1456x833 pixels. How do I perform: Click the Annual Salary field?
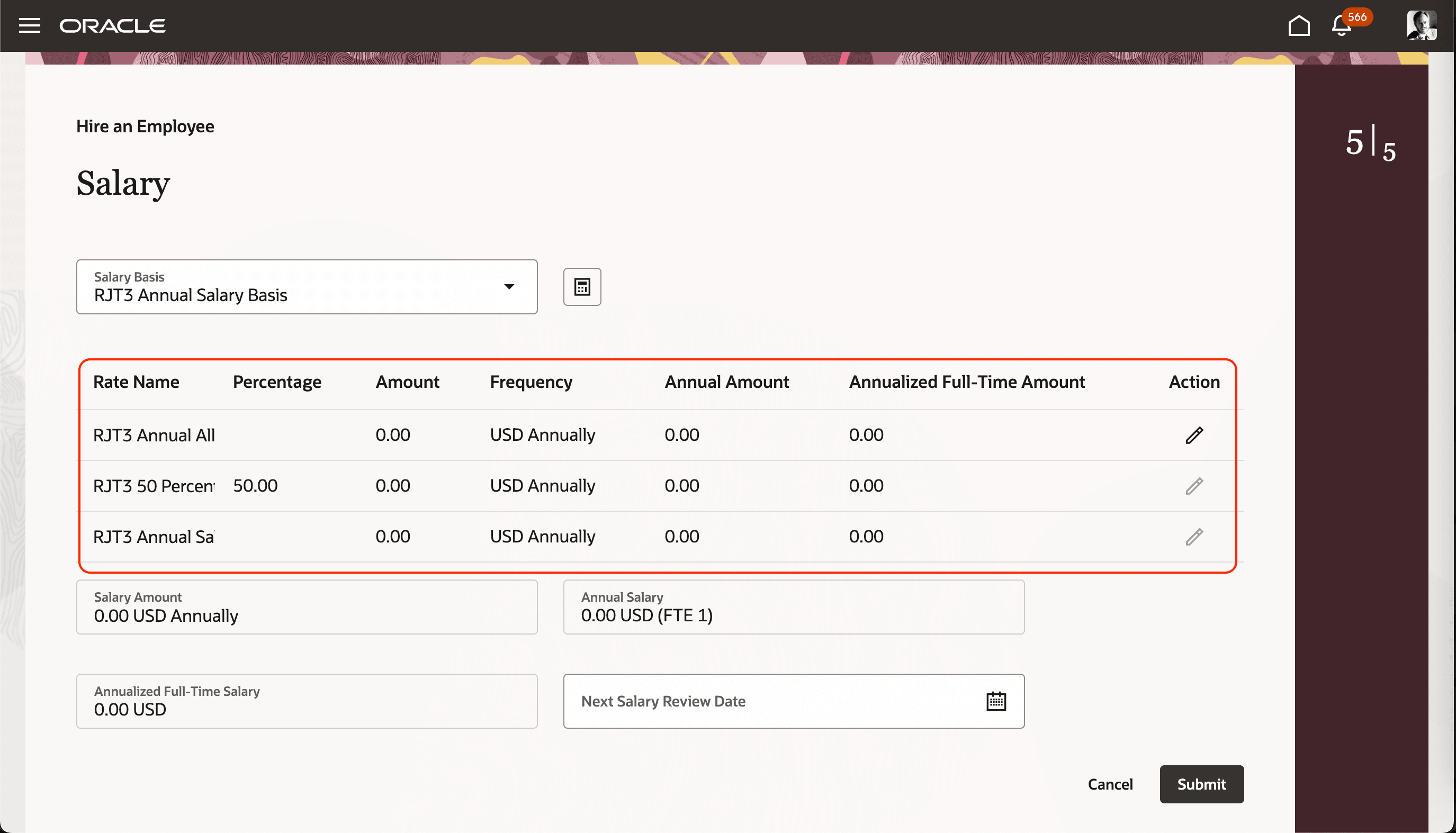793,607
